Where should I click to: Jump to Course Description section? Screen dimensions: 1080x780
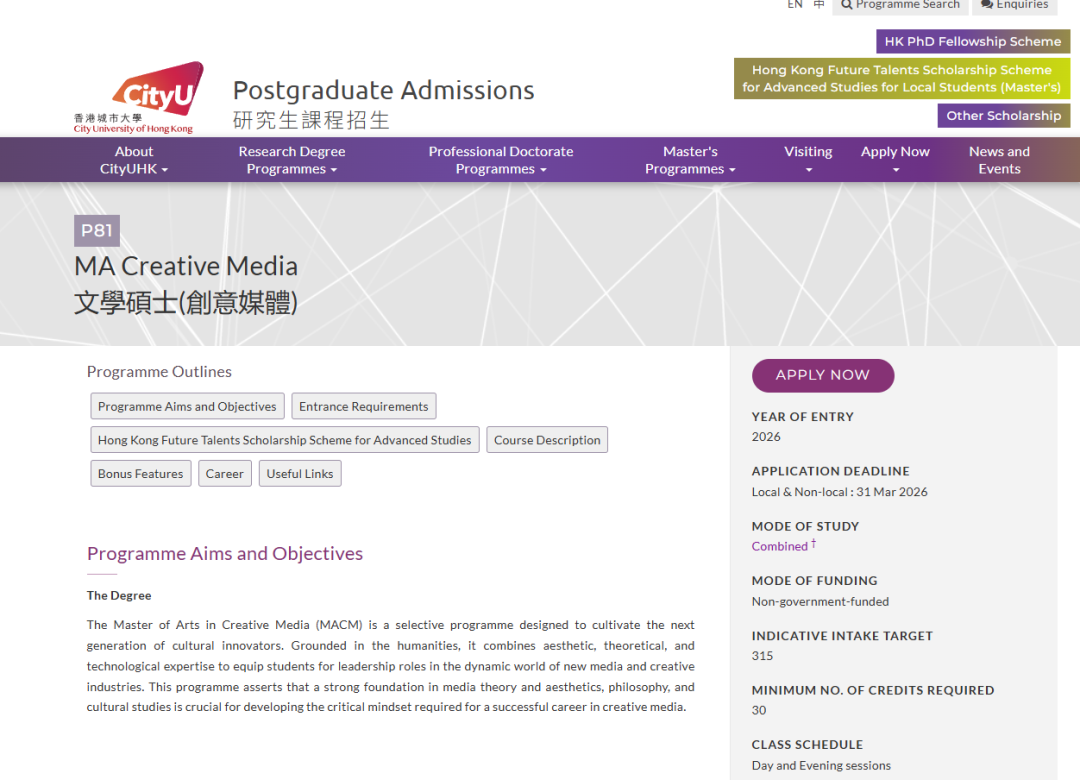547,440
